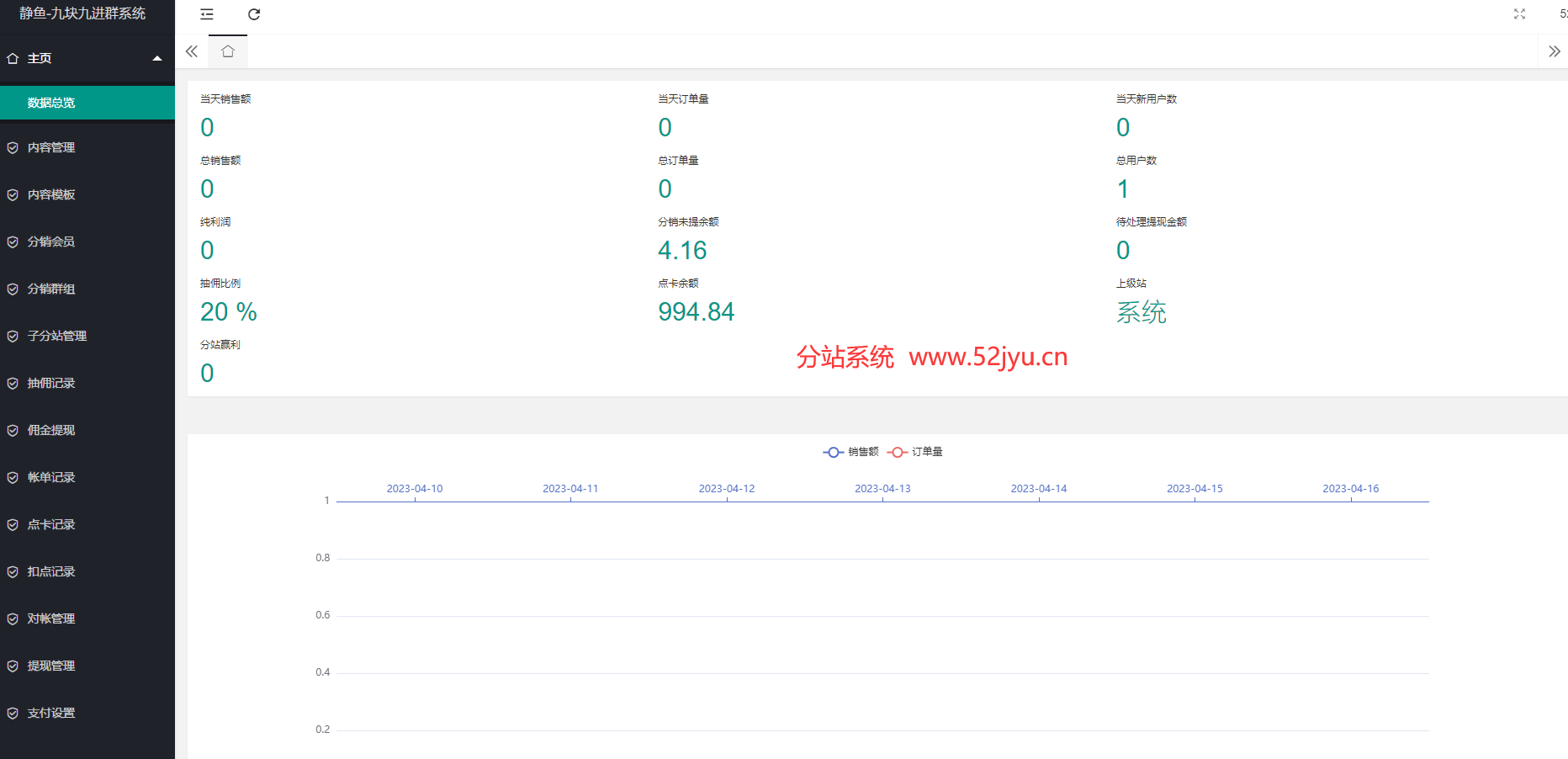Viewport: 1568px width, 759px height.
Task: Expand the 子分站管理 sidebar menu
Action: tap(57, 337)
